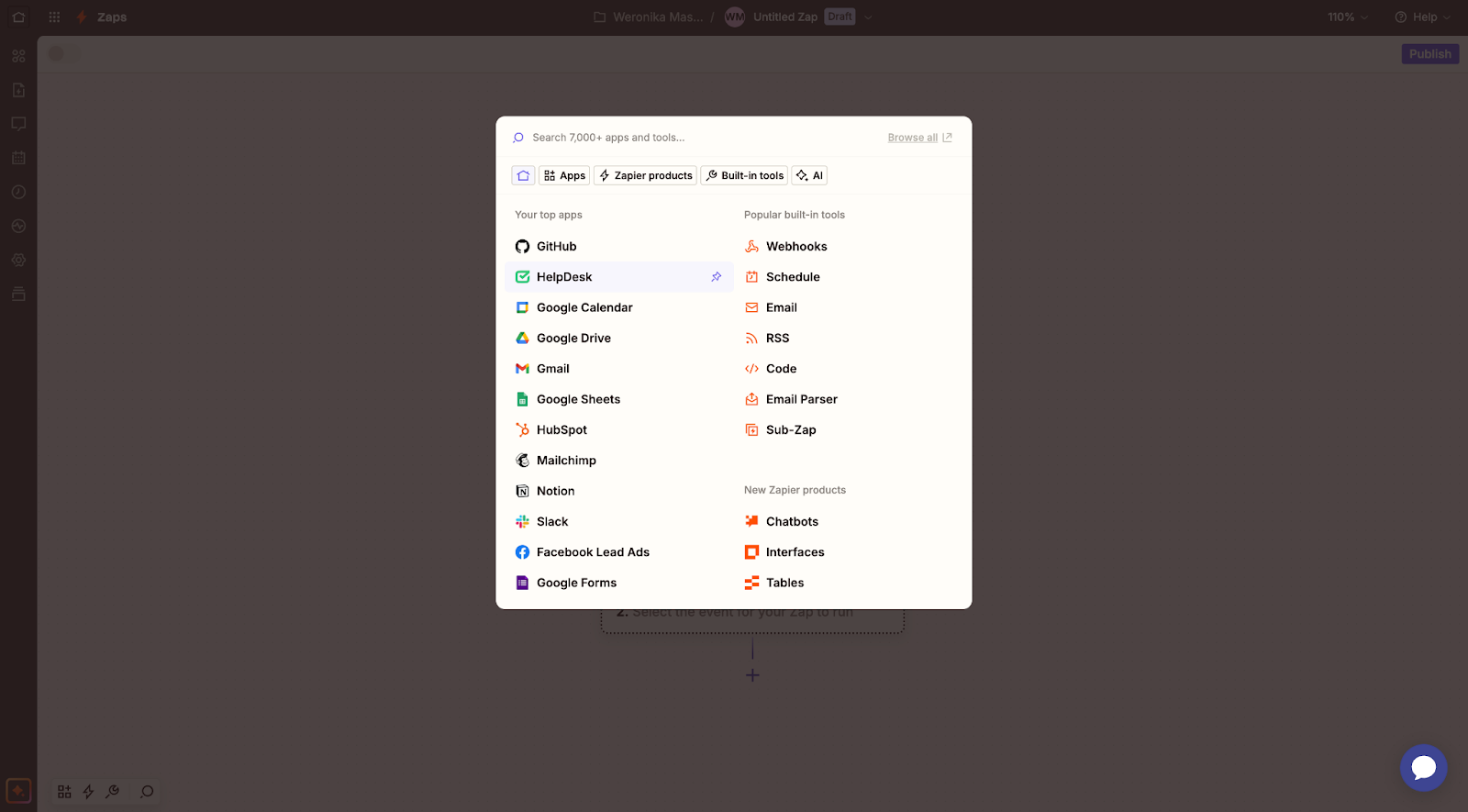This screenshot has height=812, width=1468.
Task: Open the sidebar components grid icon
Action: pos(18,56)
